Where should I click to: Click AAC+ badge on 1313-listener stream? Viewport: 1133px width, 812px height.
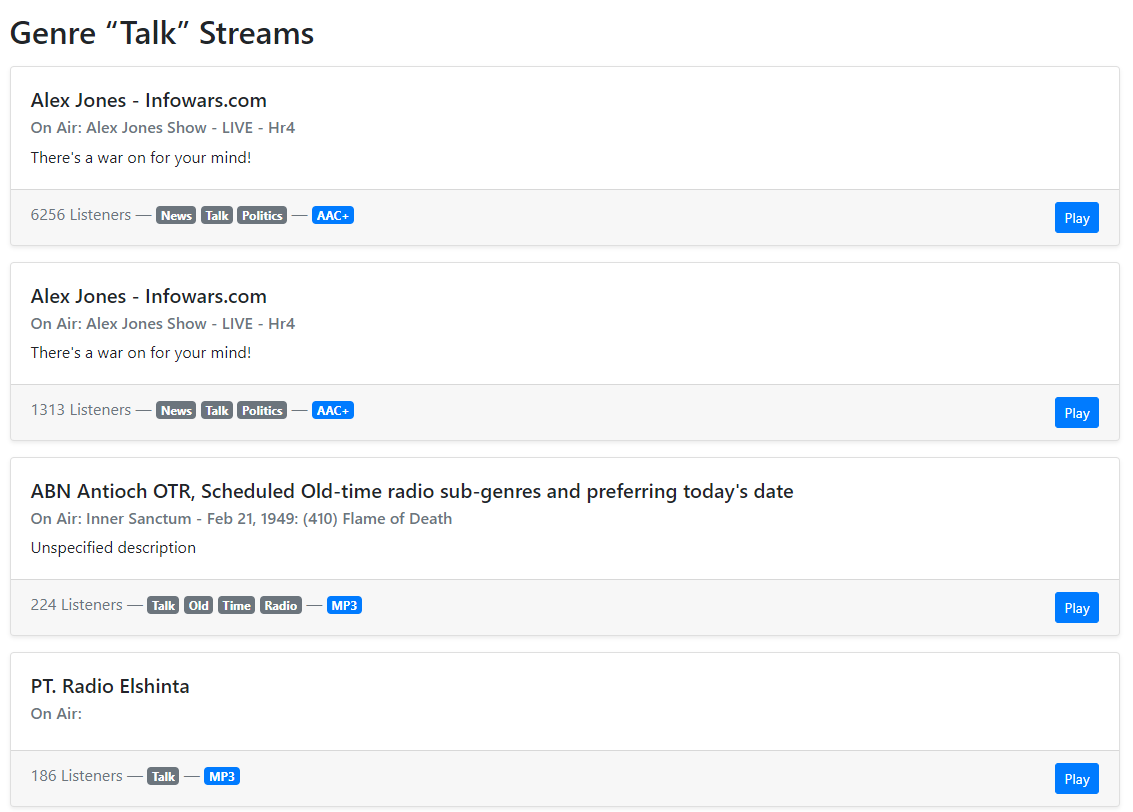pos(333,411)
